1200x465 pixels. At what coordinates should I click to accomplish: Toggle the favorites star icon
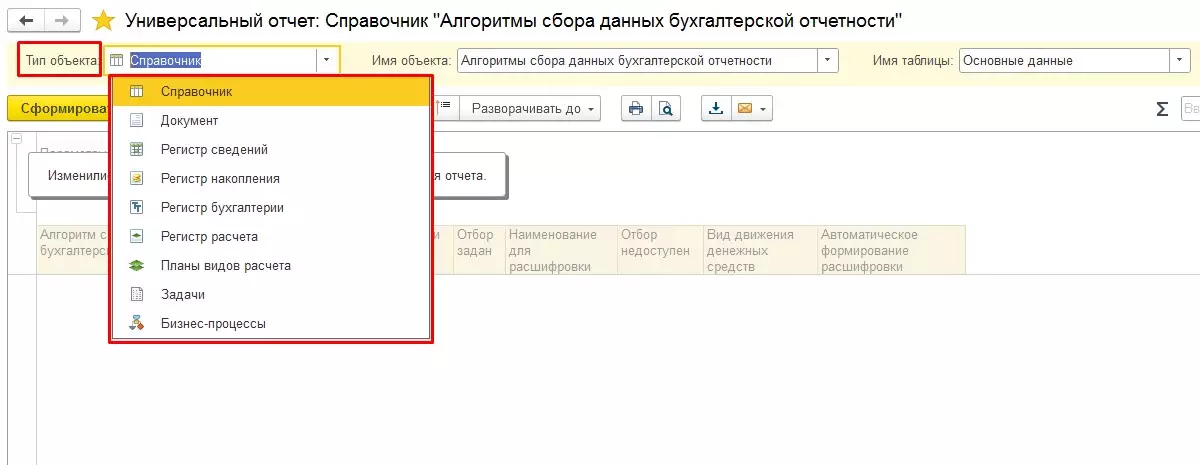(102, 20)
